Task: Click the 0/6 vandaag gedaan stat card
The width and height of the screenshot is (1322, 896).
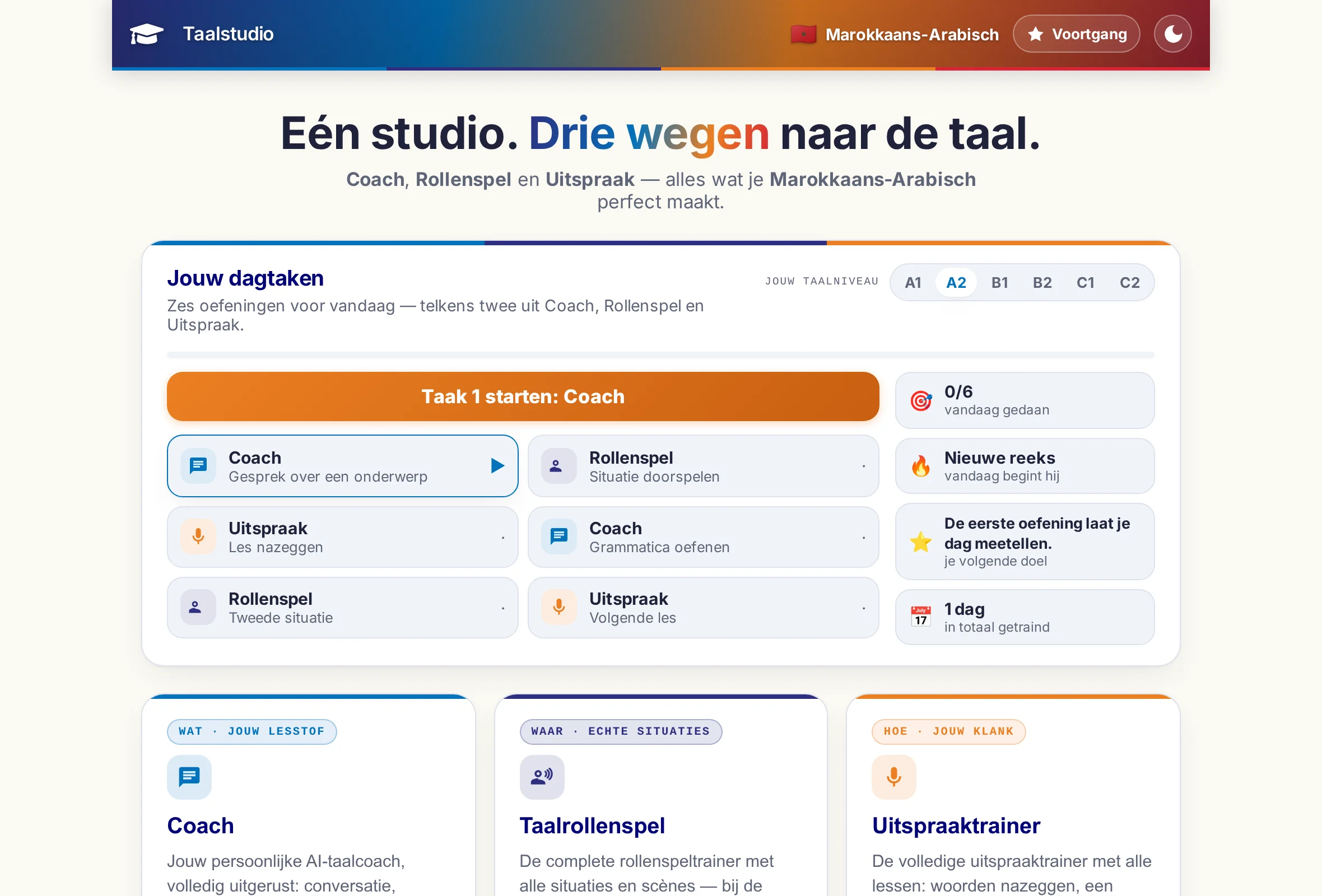Action: 1025,400
